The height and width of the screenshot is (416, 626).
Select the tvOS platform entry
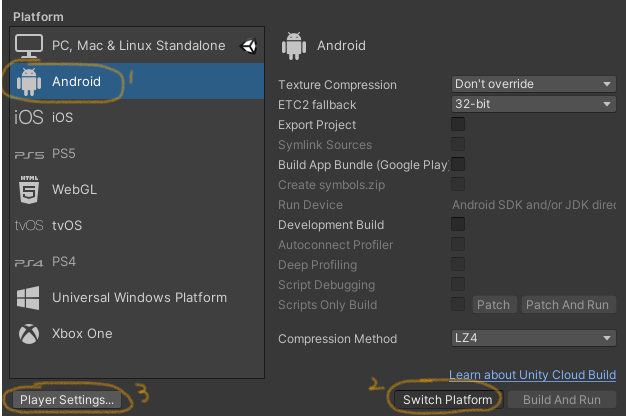tap(137, 225)
